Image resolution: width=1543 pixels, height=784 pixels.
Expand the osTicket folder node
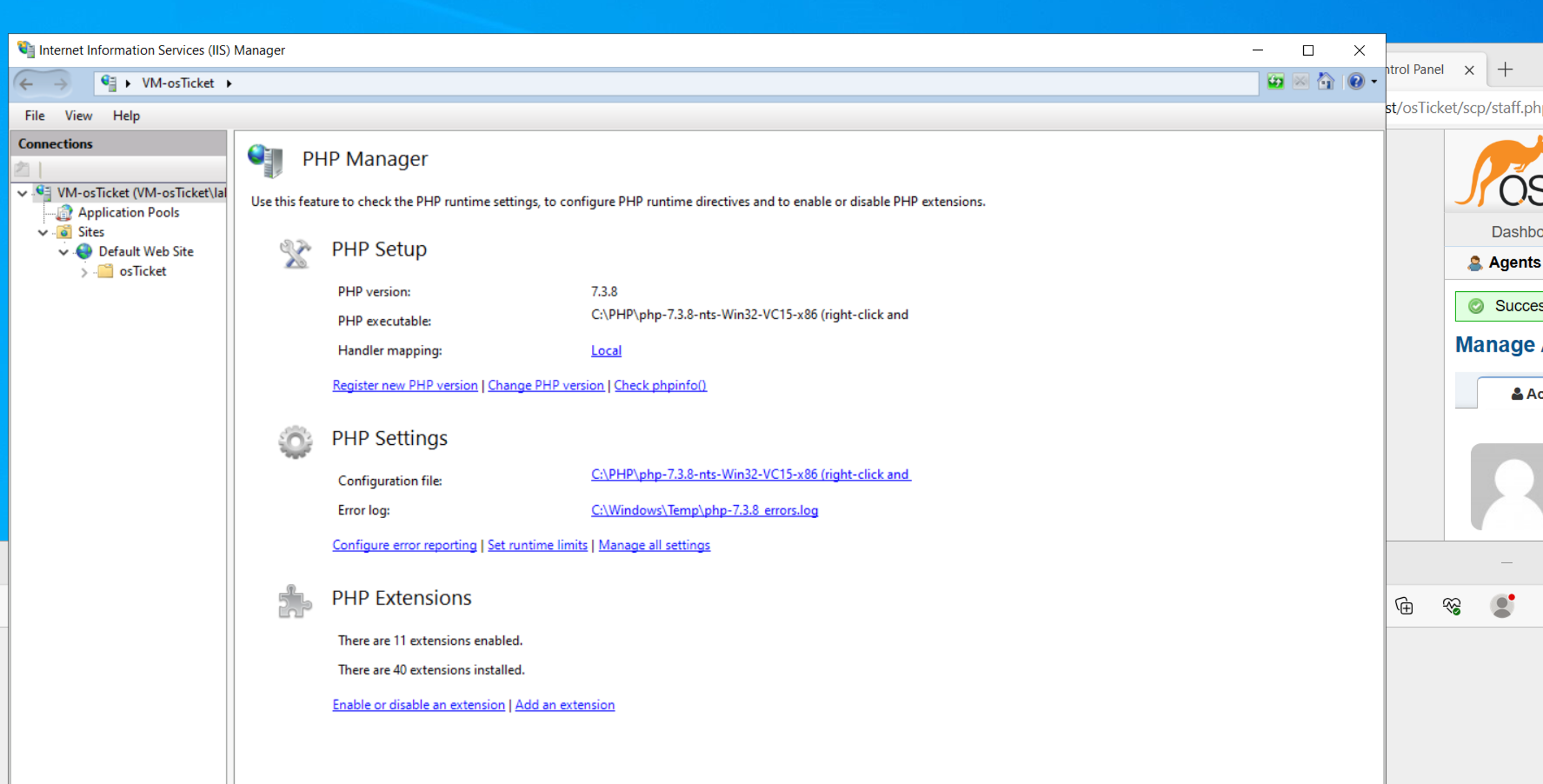coord(85,271)
